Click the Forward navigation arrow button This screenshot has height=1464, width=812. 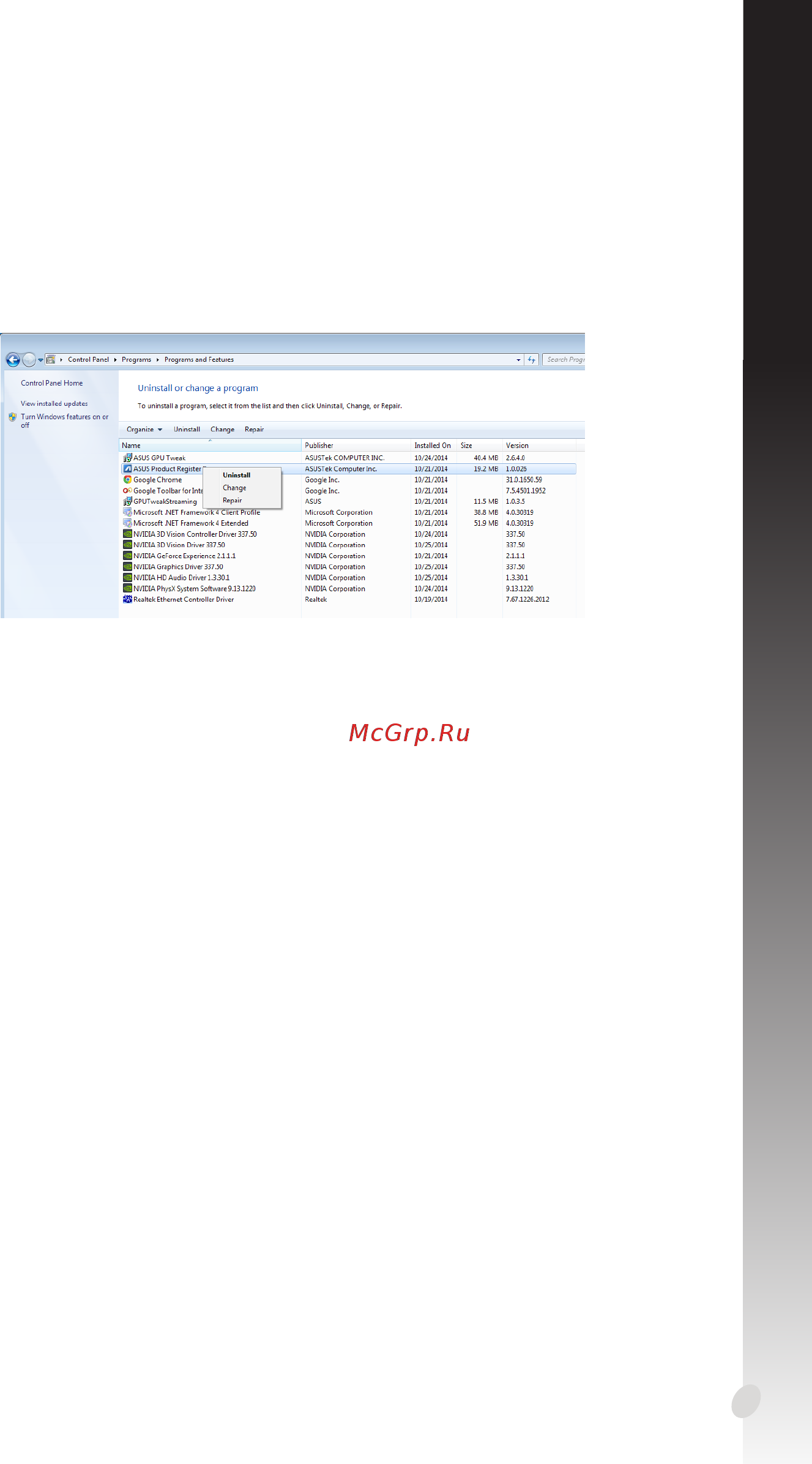(x=29, y=360)
